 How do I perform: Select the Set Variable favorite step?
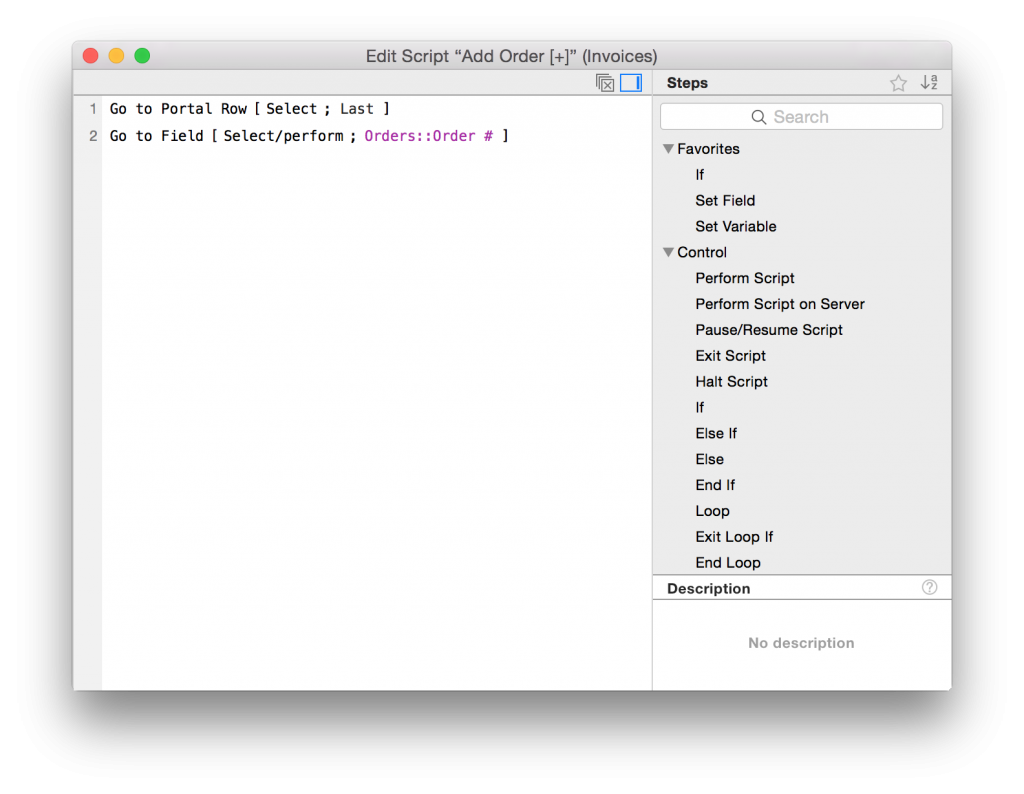pos(736,226)
